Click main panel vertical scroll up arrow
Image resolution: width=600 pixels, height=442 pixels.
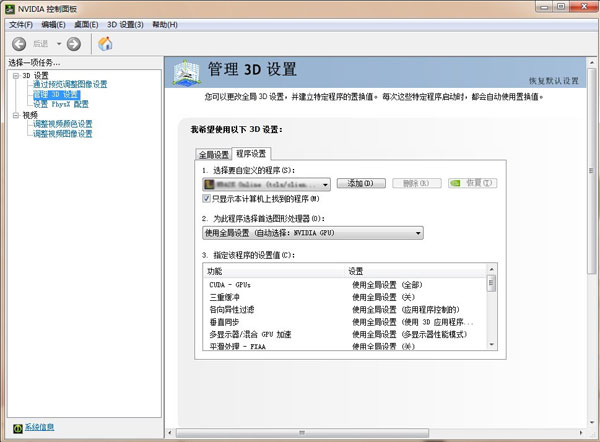pyautogui.click(x=592, y=62)
